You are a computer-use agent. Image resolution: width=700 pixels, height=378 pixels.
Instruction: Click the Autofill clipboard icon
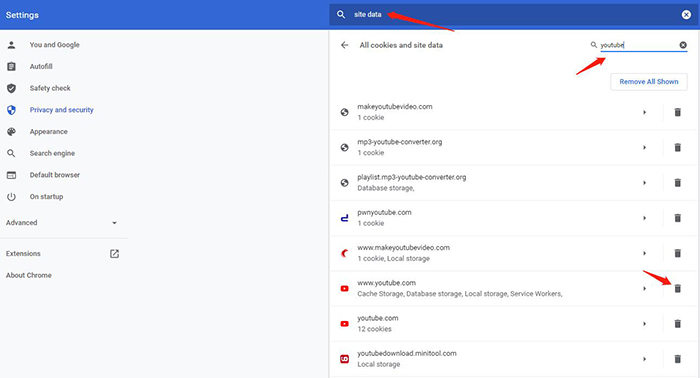(x=12, y=66)
